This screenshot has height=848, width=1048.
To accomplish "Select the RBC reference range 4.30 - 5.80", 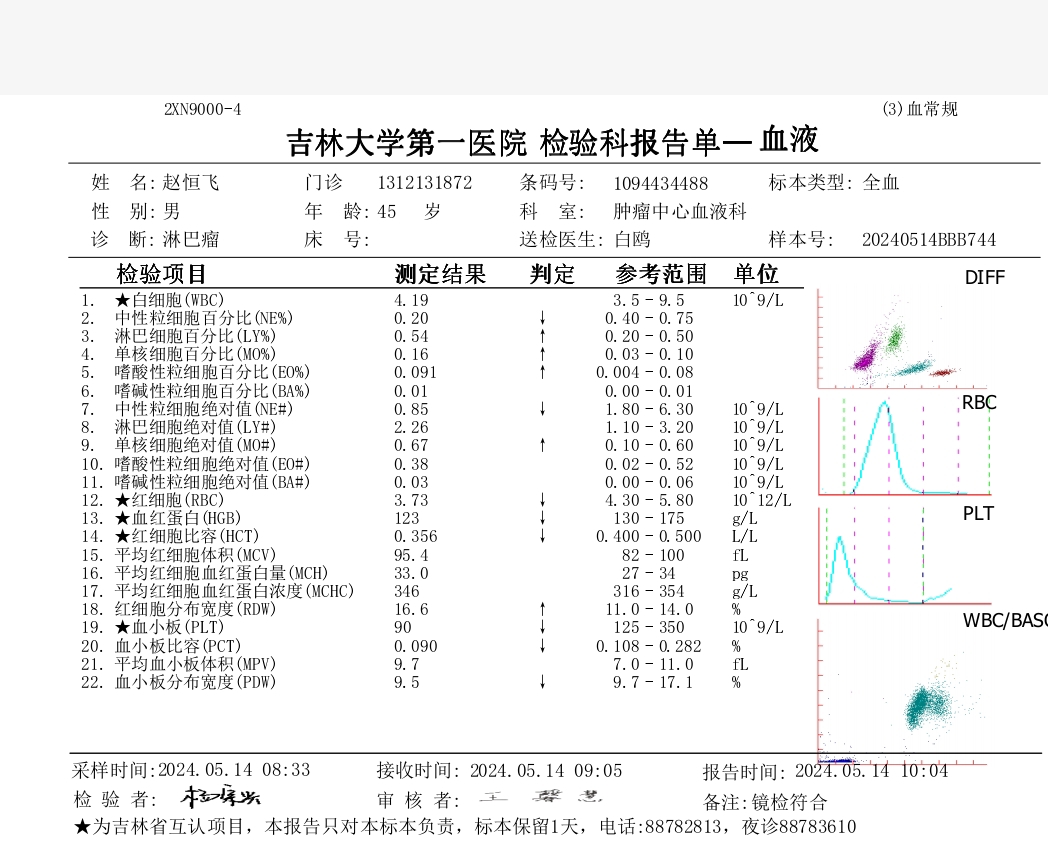I will click(x=649, y=501).
